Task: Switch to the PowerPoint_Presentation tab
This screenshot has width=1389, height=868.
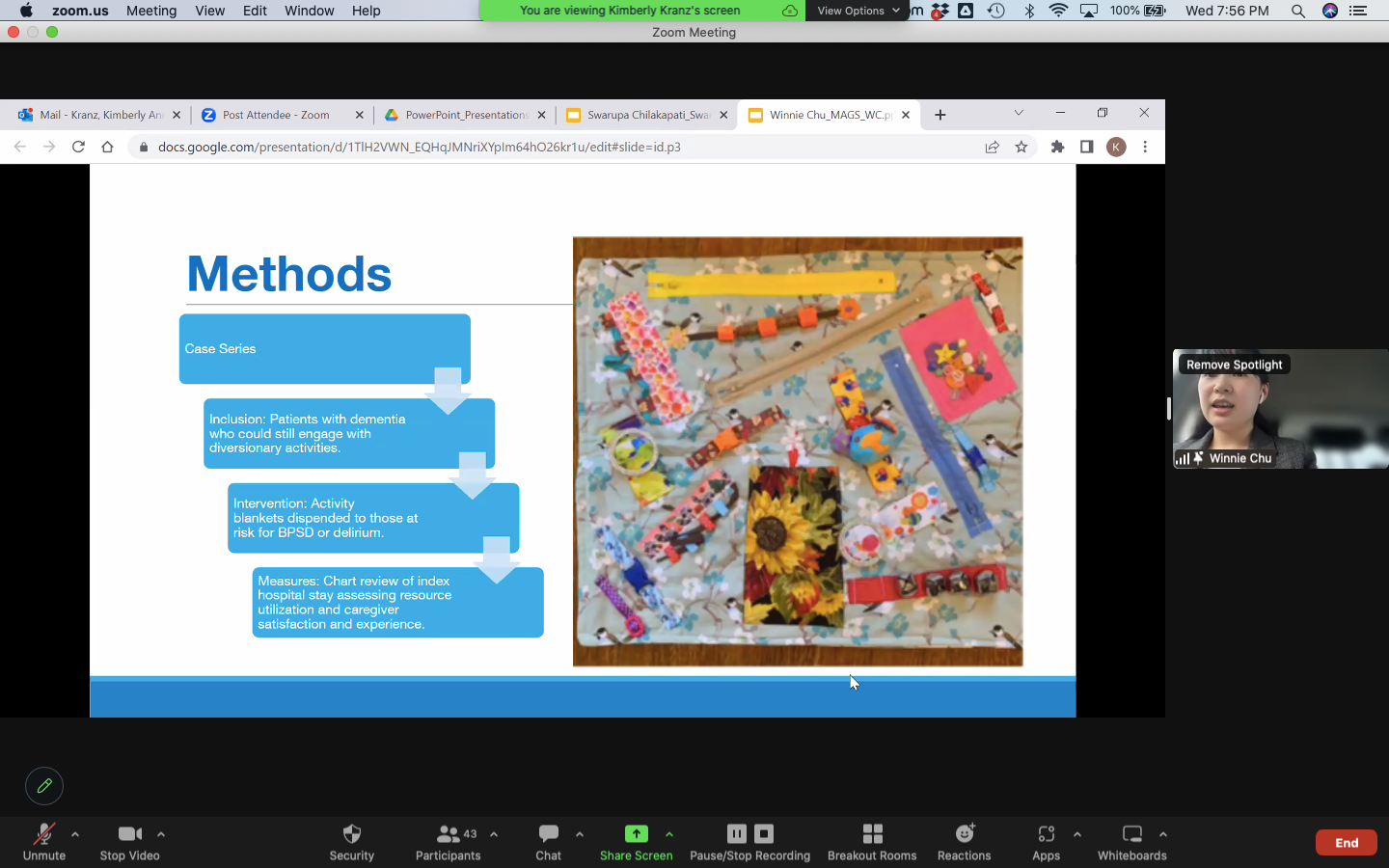Action: [466, 115]
